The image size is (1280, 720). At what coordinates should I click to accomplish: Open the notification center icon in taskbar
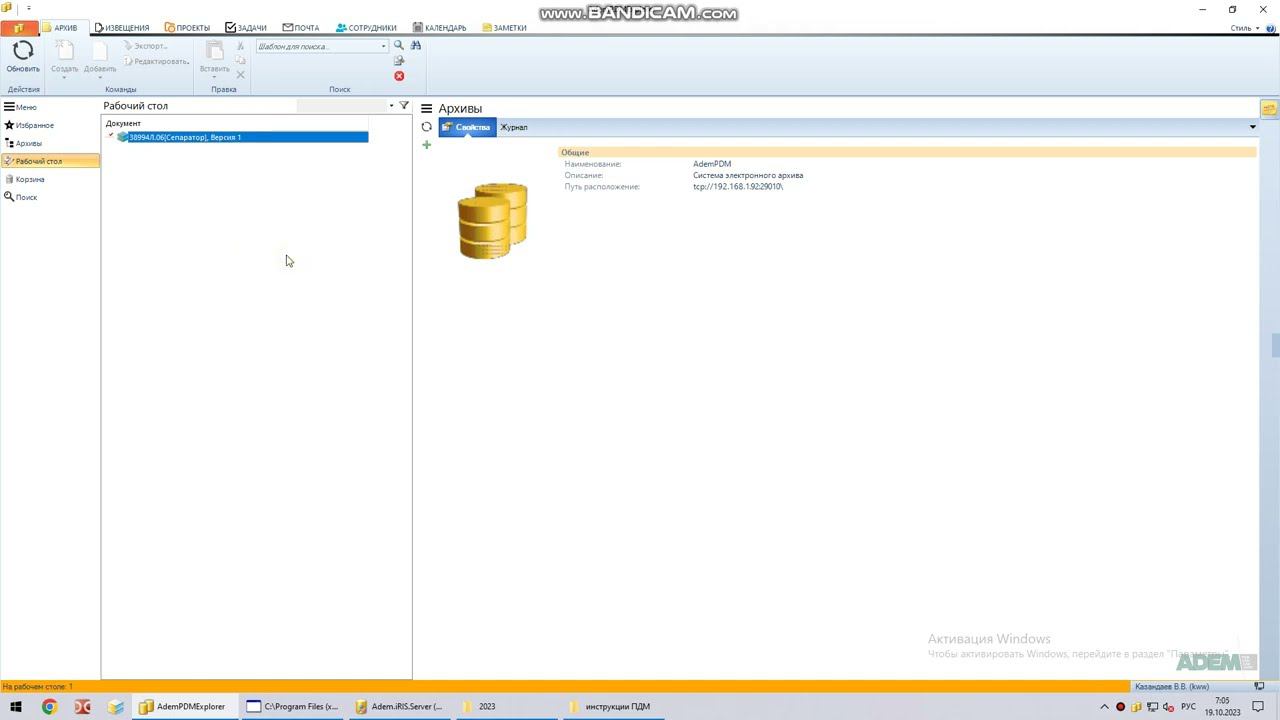pos(1259,707)
